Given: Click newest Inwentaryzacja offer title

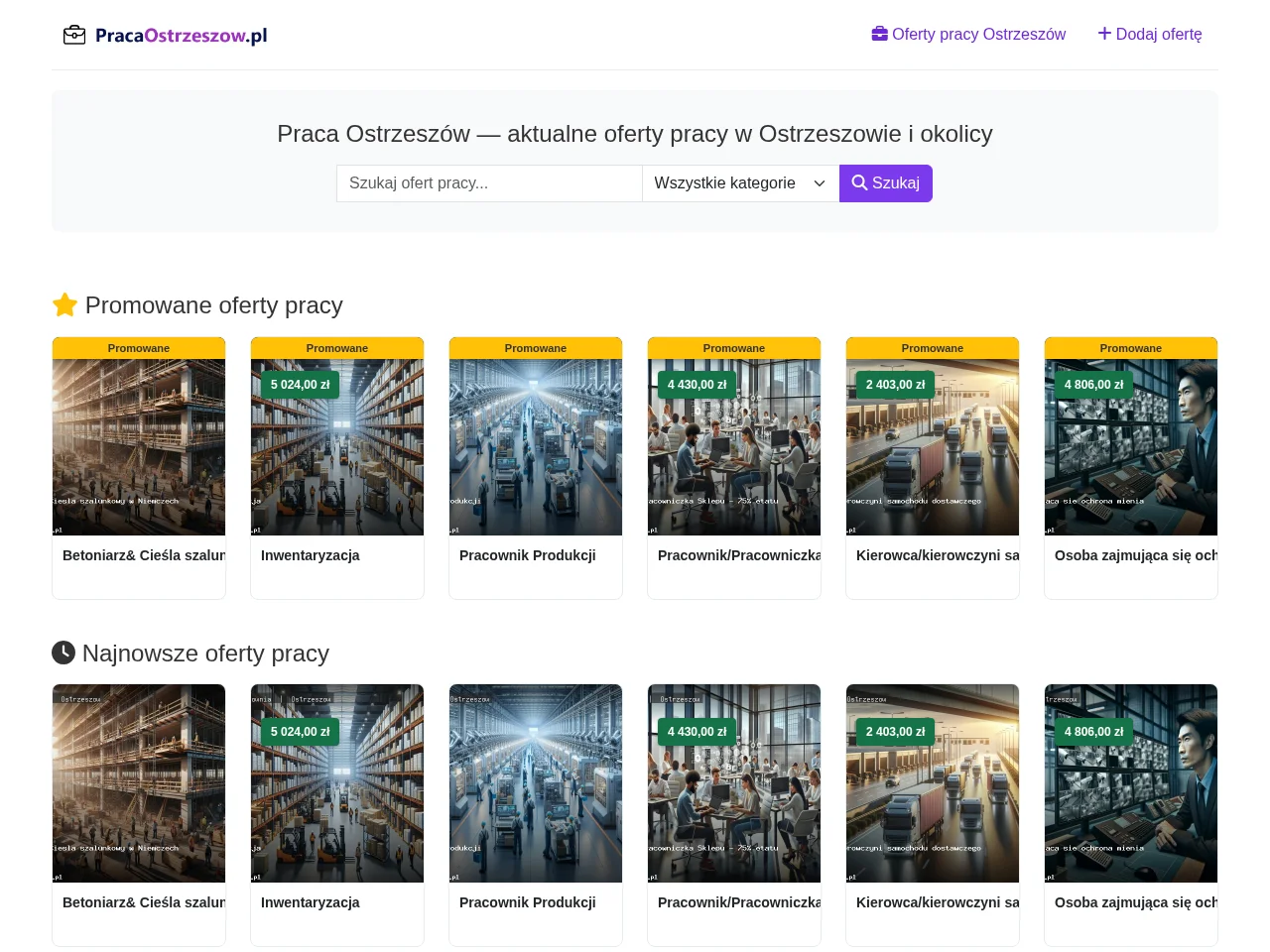Looking at the screenshot, I should click(x=311, y=902).
